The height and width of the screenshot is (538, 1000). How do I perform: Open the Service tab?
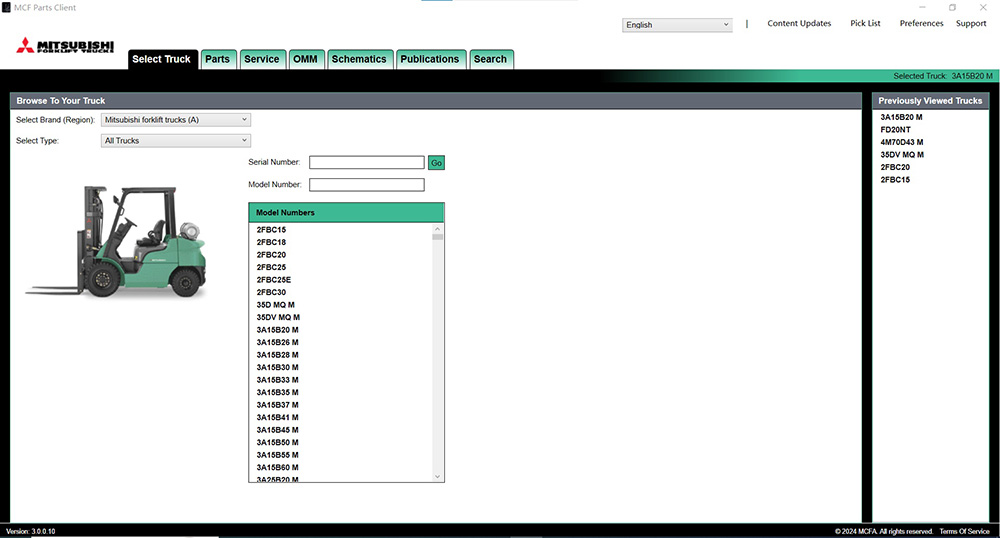[x=262, y=59]
